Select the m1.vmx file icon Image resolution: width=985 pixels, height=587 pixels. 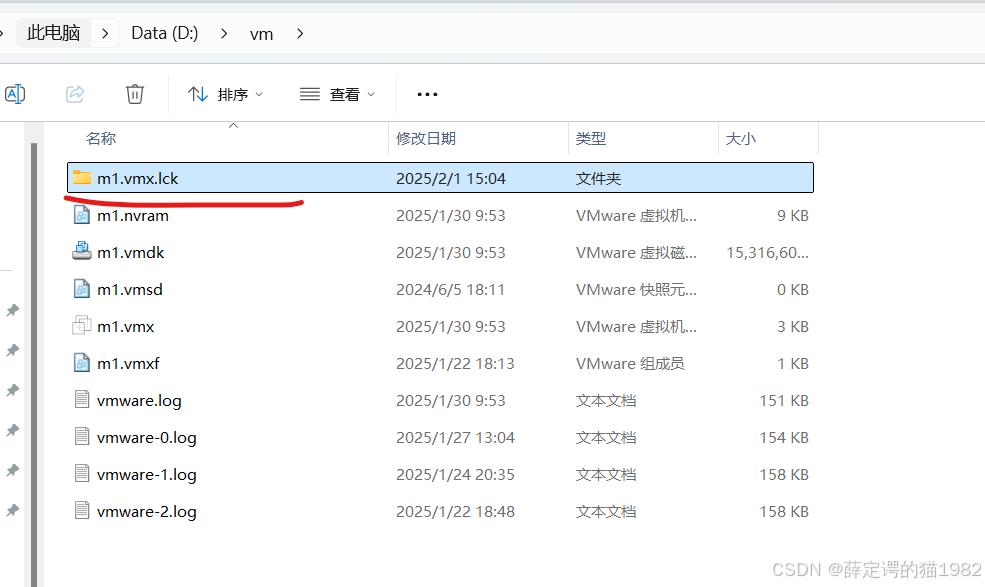click(x=82, y=326)
